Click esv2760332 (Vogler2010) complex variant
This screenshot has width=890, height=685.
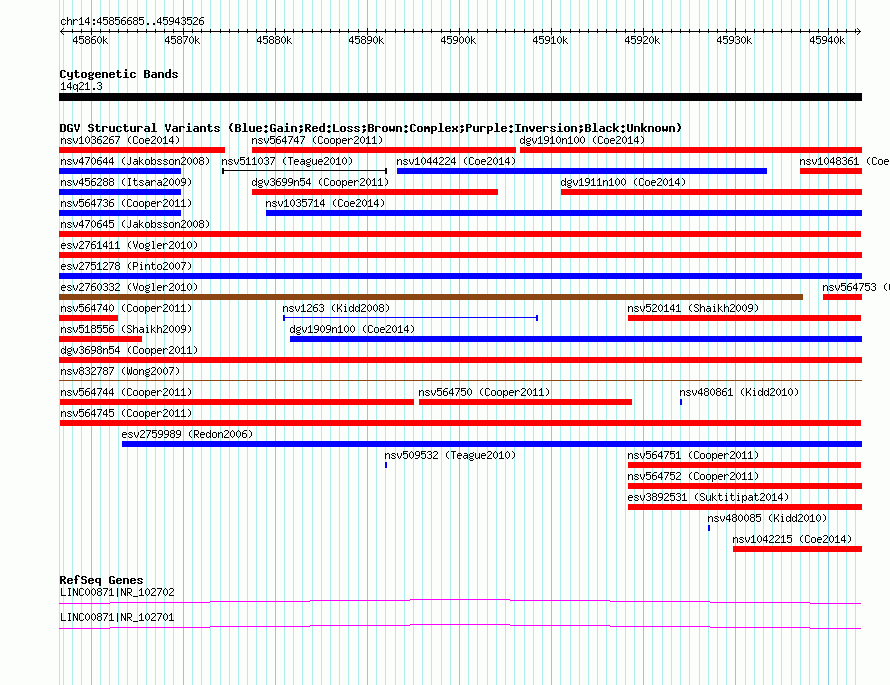click(x=431, y=297)
